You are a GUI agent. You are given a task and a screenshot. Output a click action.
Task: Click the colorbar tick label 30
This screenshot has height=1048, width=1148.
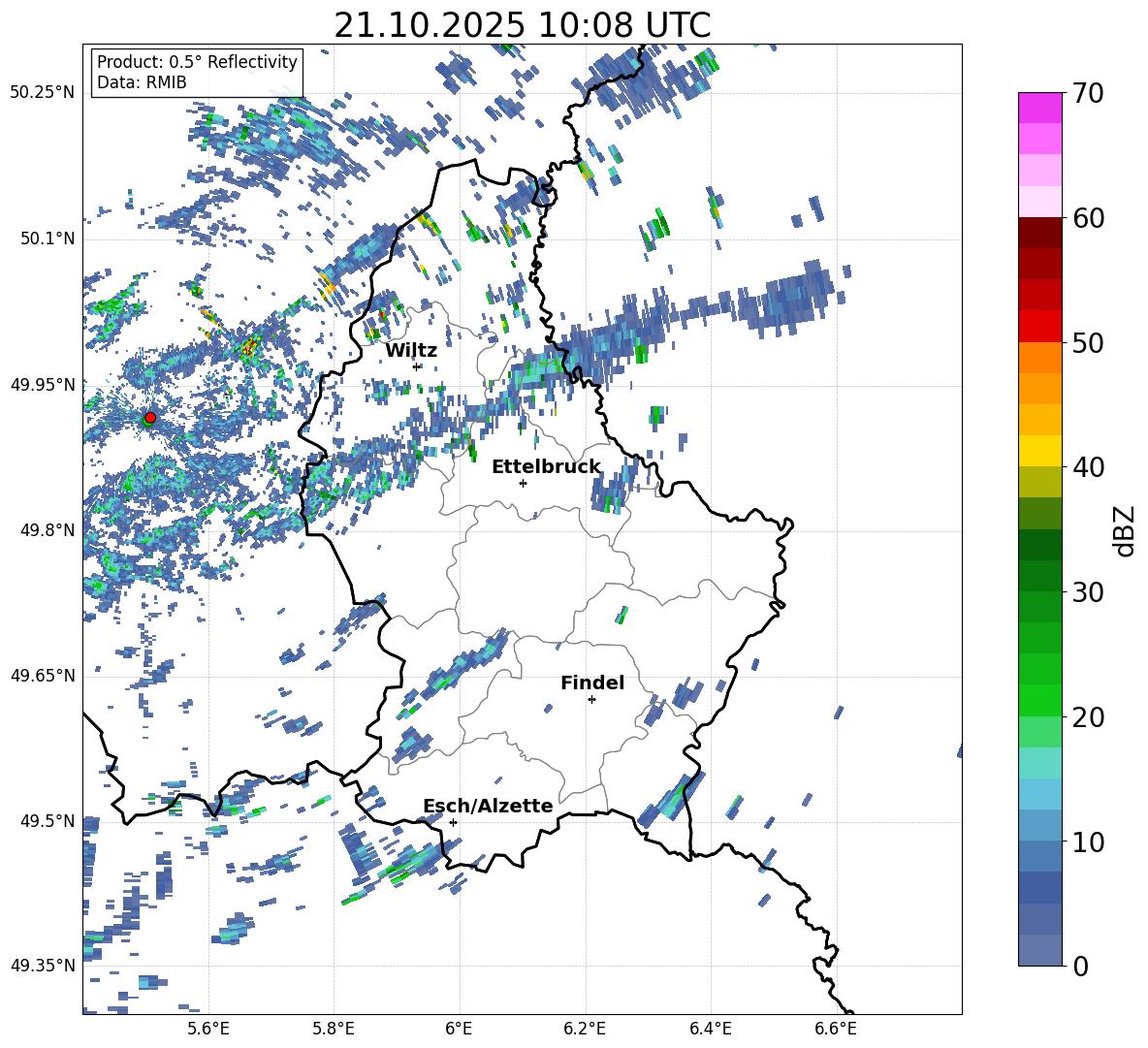[x=1088, y=592]
